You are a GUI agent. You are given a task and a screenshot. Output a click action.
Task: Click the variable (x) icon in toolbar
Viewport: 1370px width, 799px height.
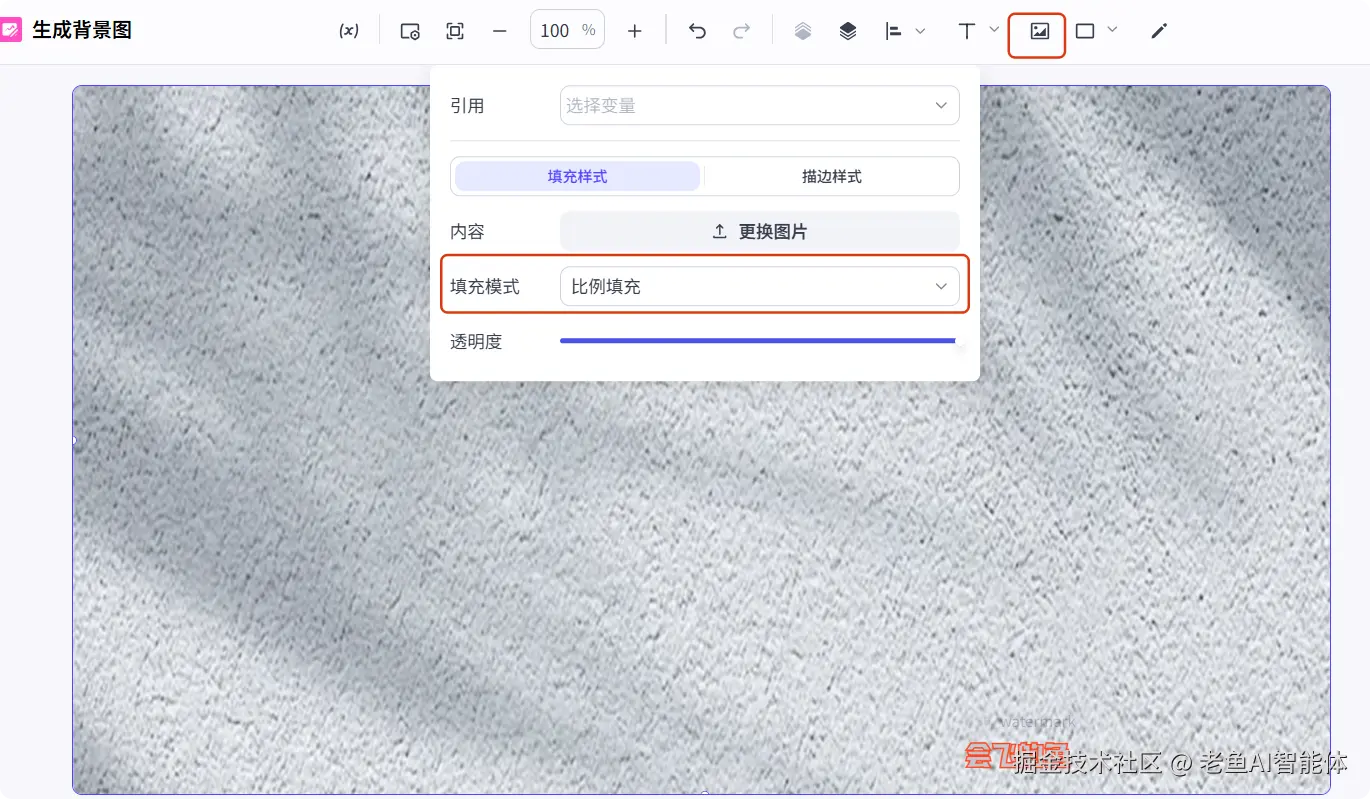[348, 31]
